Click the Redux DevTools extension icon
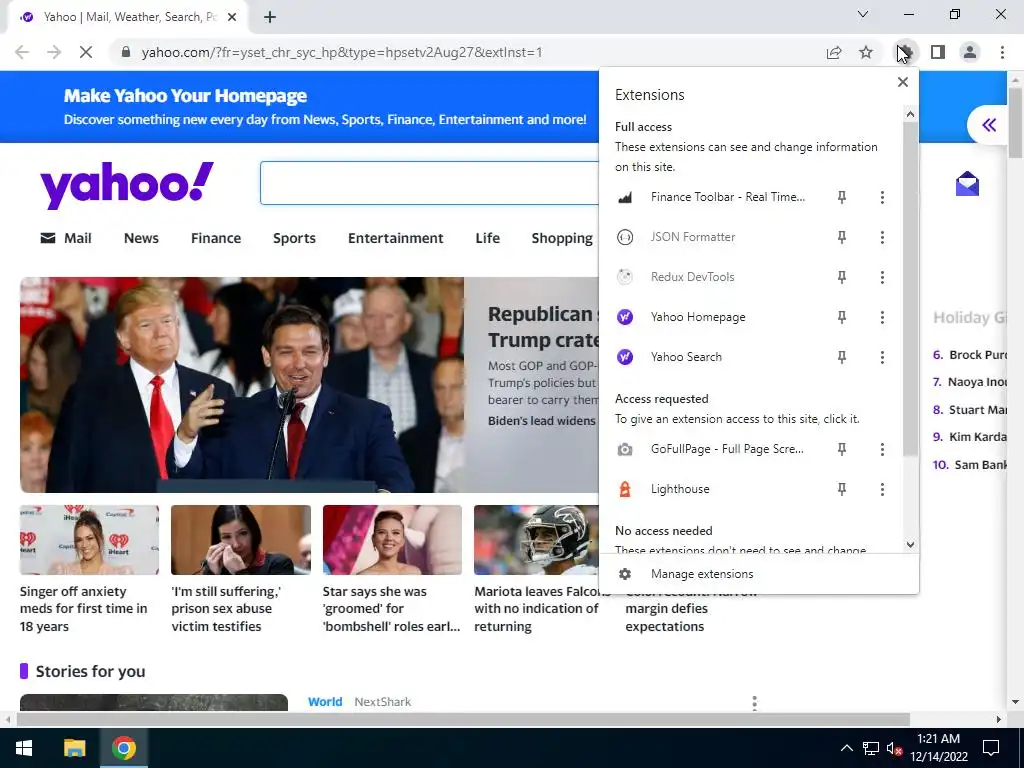Viewport: 1024px width, 768px height. (x=625, y=277)
